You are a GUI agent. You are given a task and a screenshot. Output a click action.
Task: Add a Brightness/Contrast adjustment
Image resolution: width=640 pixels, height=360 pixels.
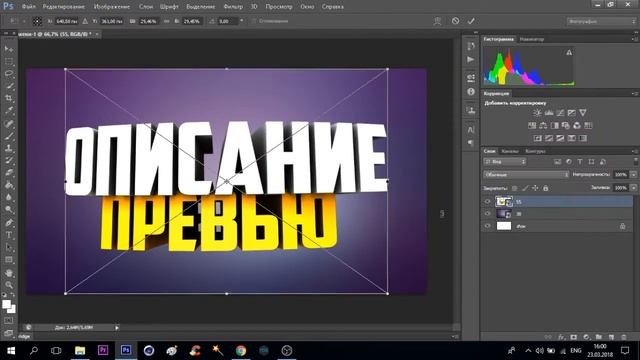(x=538, y=113)
